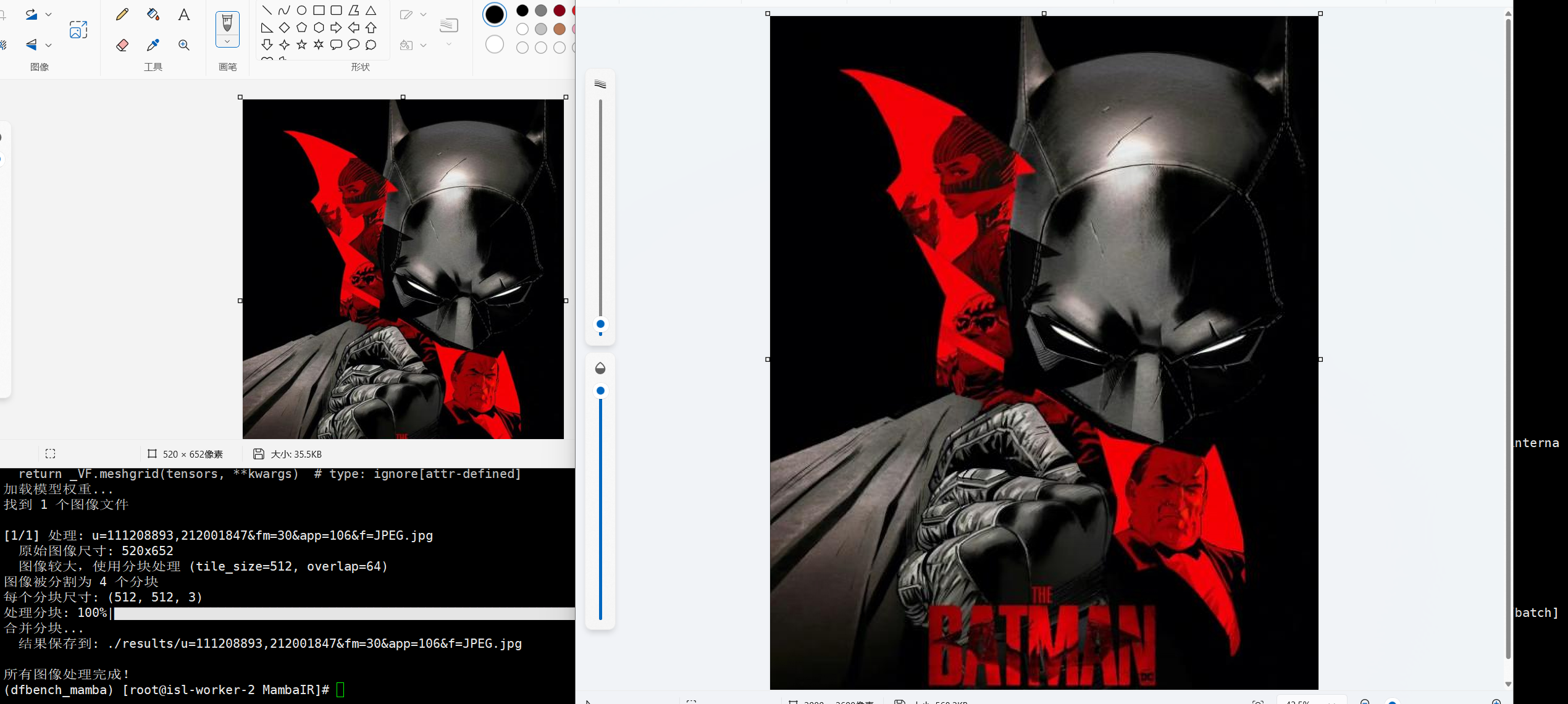
Task: Choose the brown color swatch
Action: 560,29
